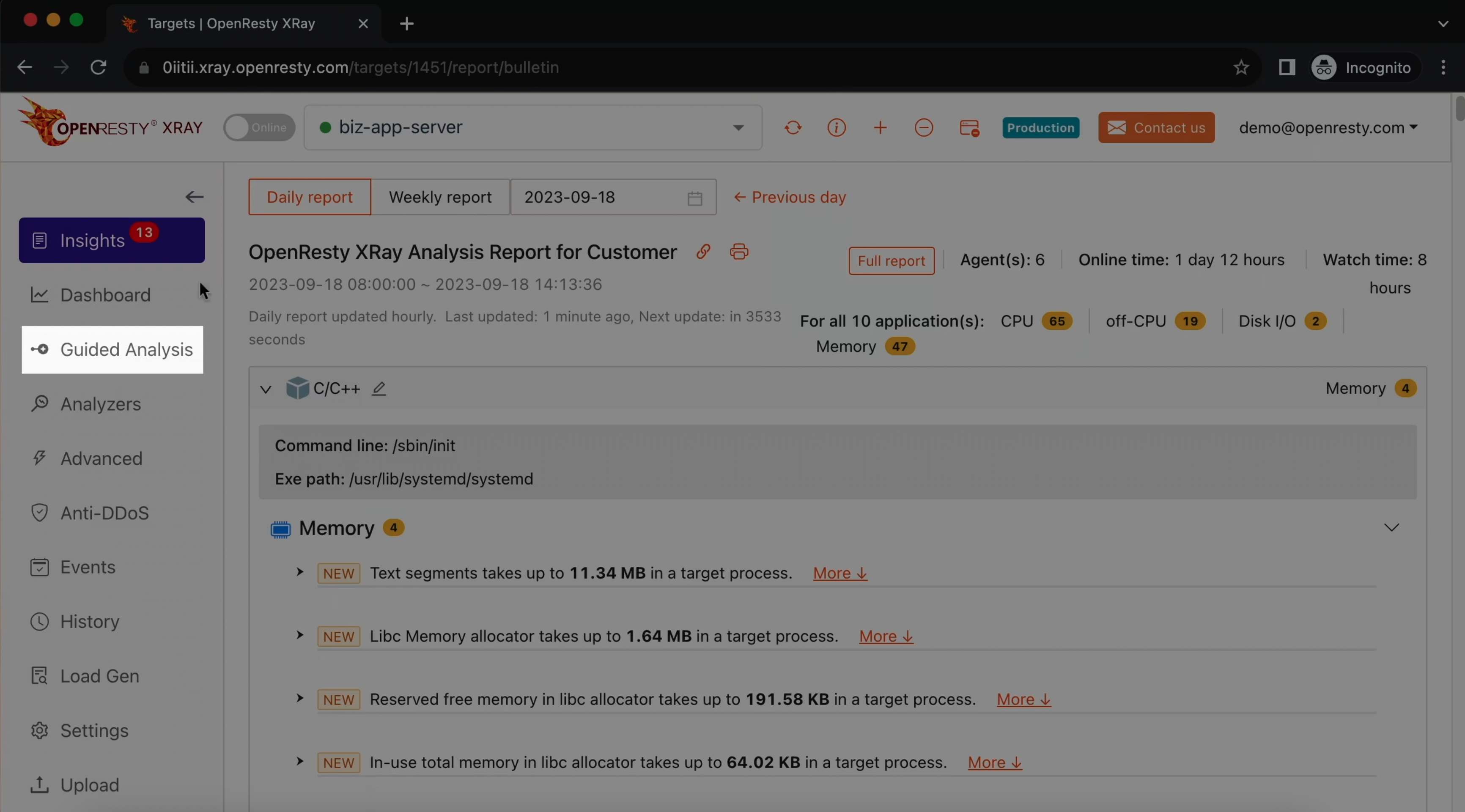Click the Contact us button
This screenshot has height=812, width=1465.
1156,127
